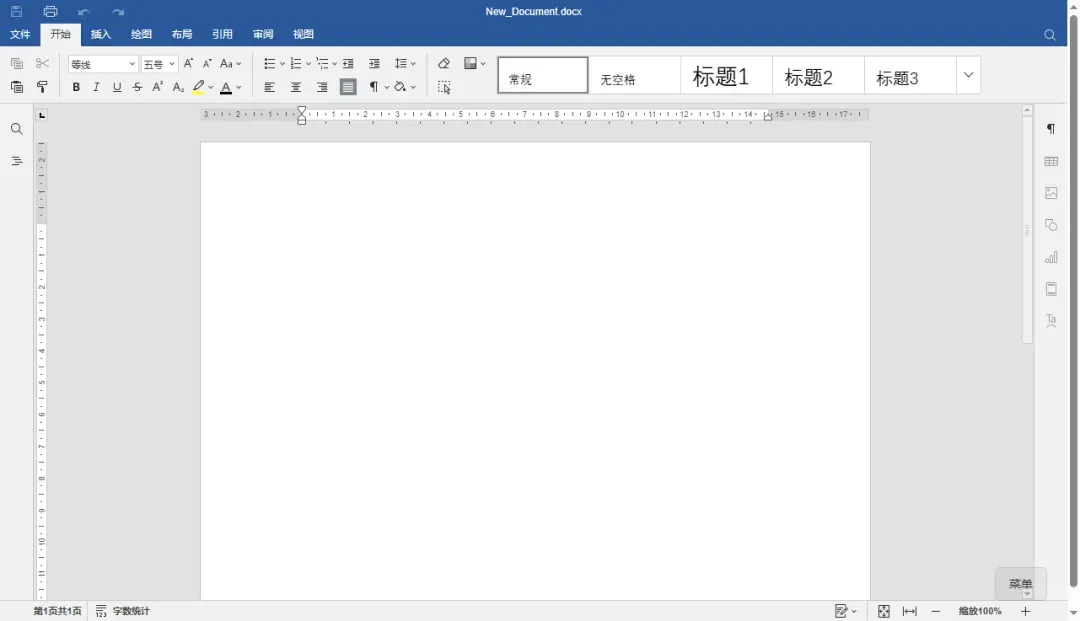Open the 文件 menu
This screenshot has width=1080, height=621.
click(x=20, y=34)
